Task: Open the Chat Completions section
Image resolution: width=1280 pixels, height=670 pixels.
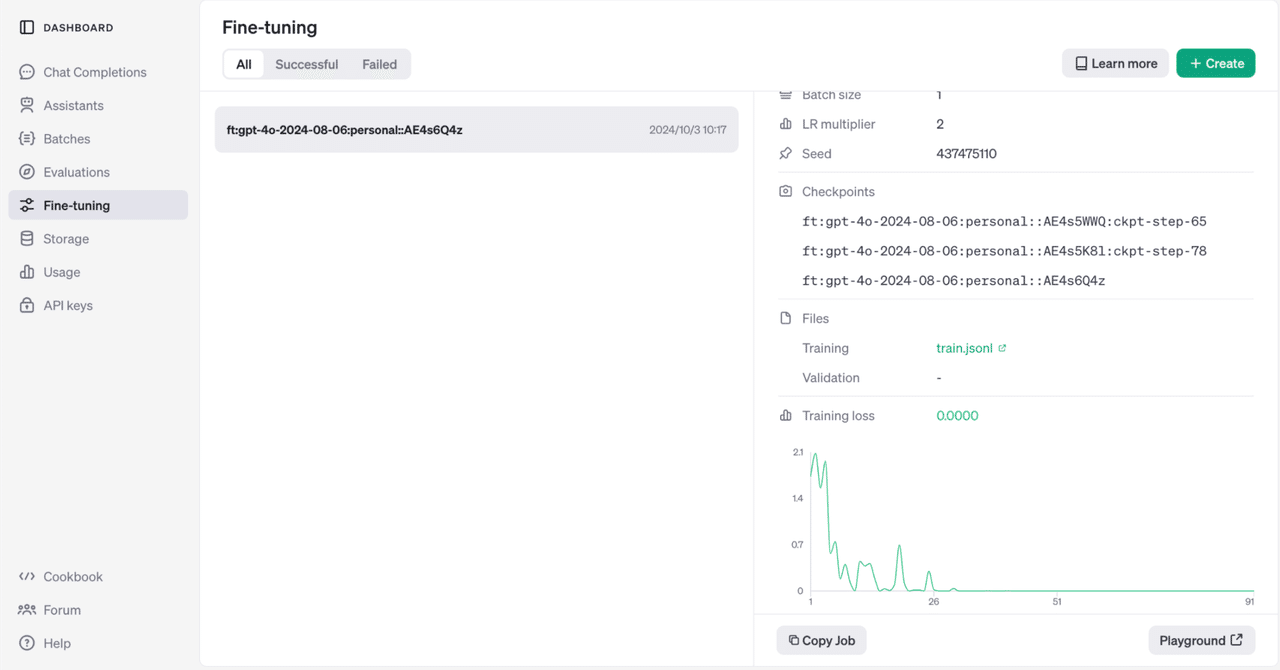Action: 94,72
